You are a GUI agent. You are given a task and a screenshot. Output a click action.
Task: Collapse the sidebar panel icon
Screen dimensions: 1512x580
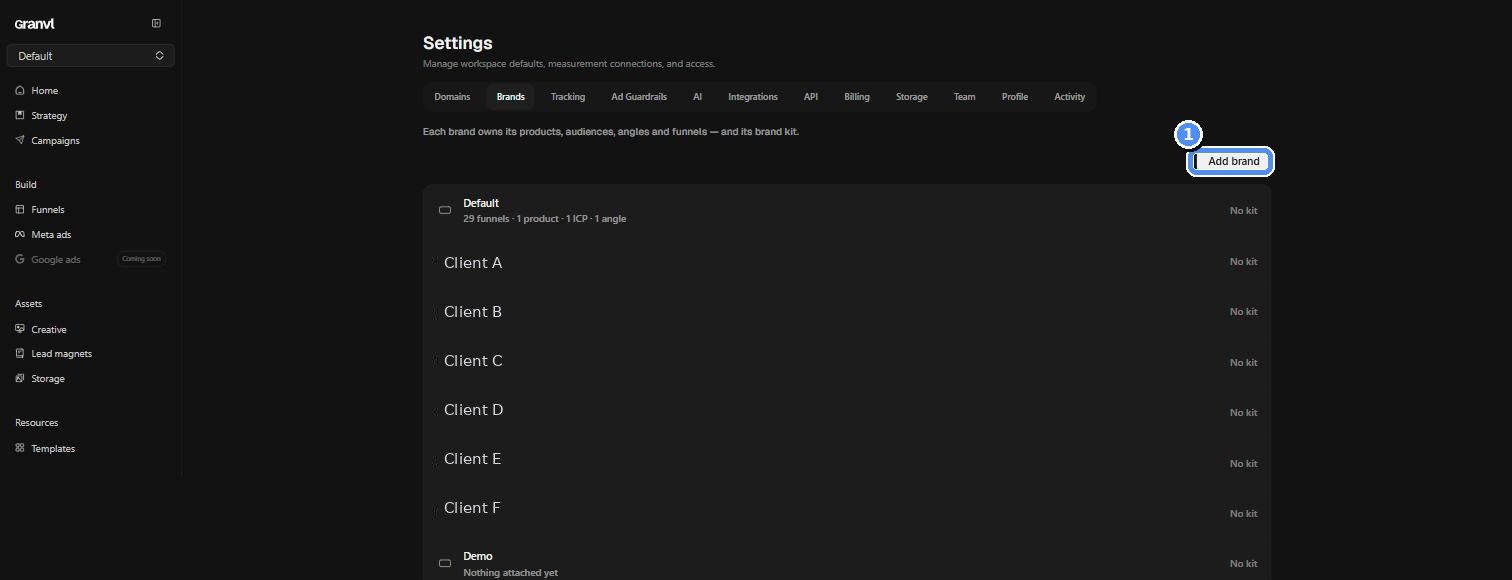(x=156, y=23)
